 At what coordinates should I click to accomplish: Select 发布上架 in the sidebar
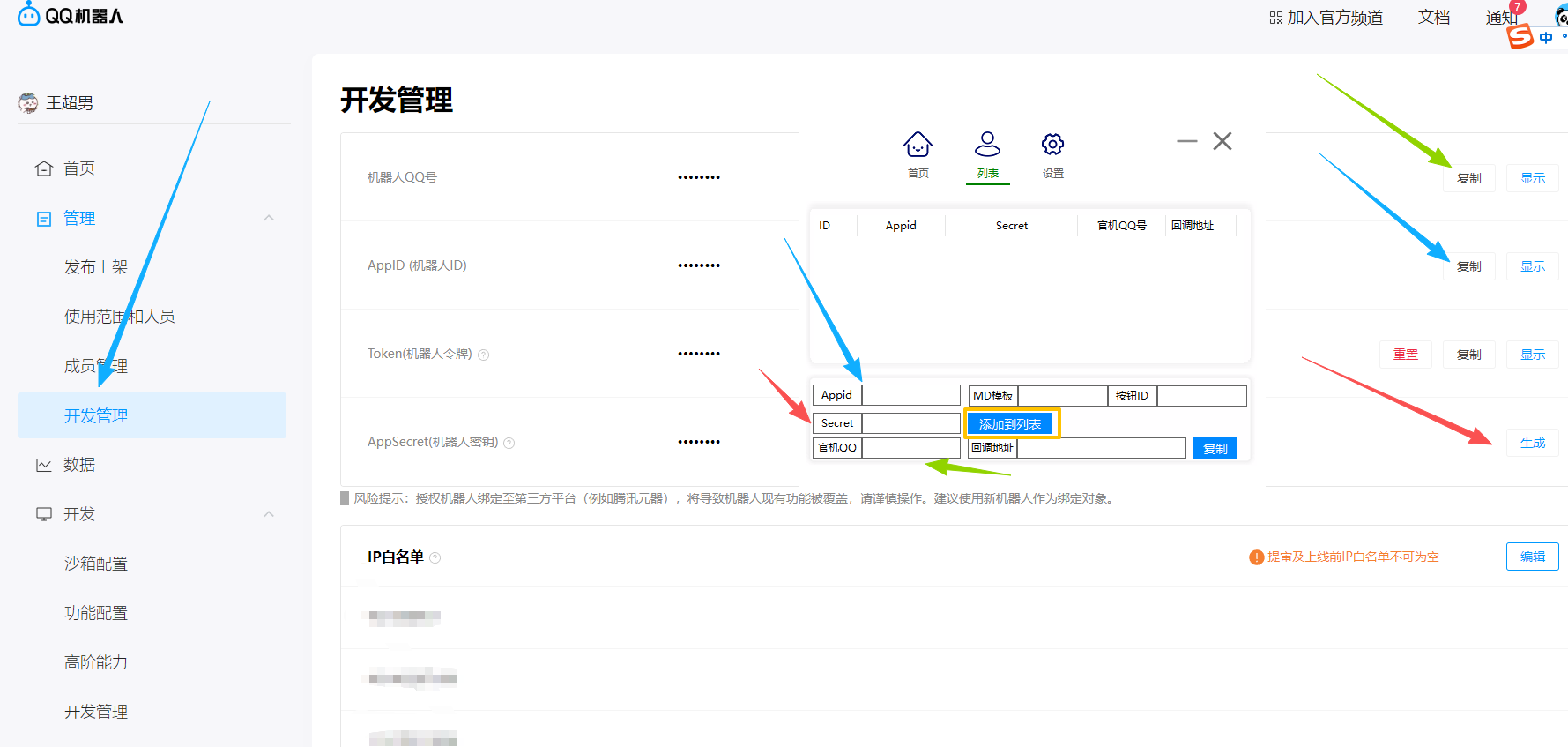coord(96,267)
